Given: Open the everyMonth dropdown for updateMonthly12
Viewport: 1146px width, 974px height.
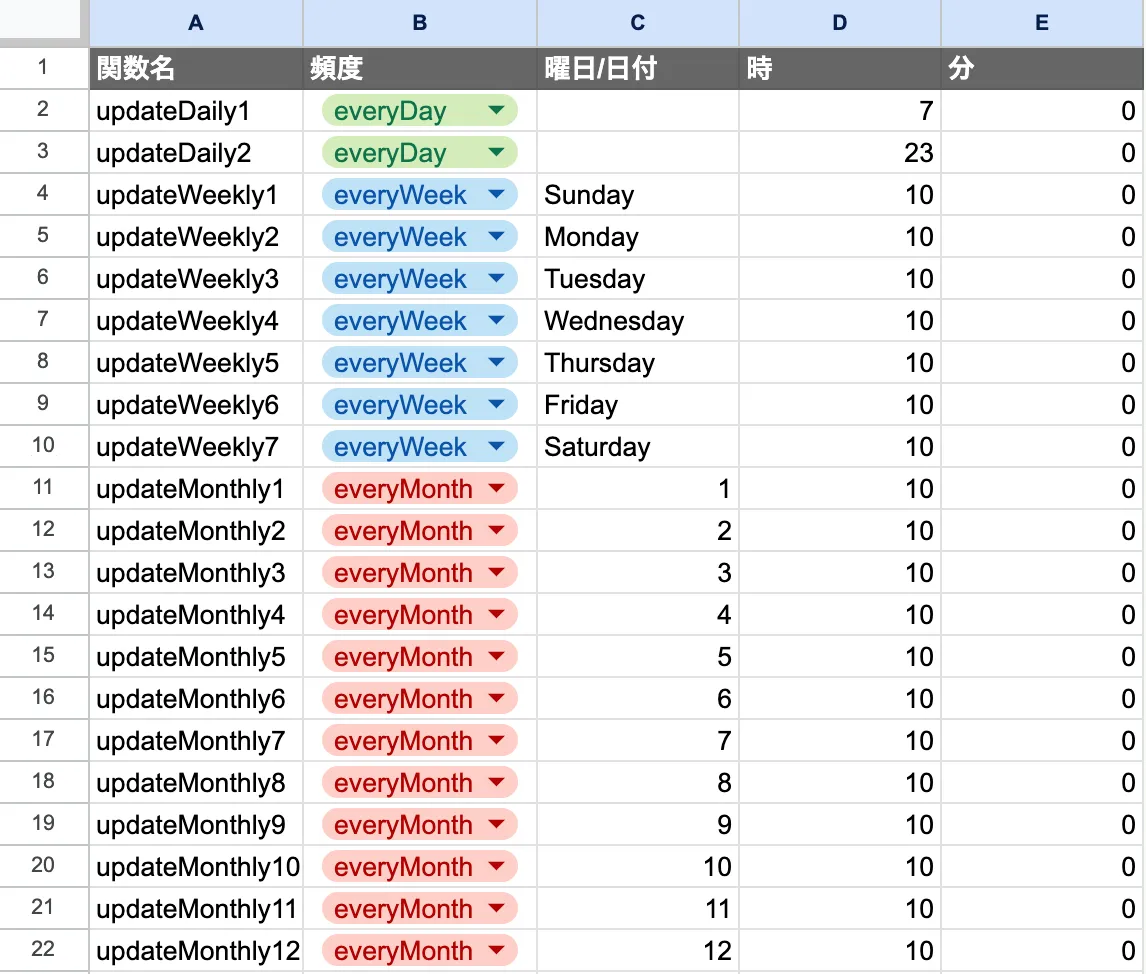Looking at the screenshot, I should coord(496,951).
